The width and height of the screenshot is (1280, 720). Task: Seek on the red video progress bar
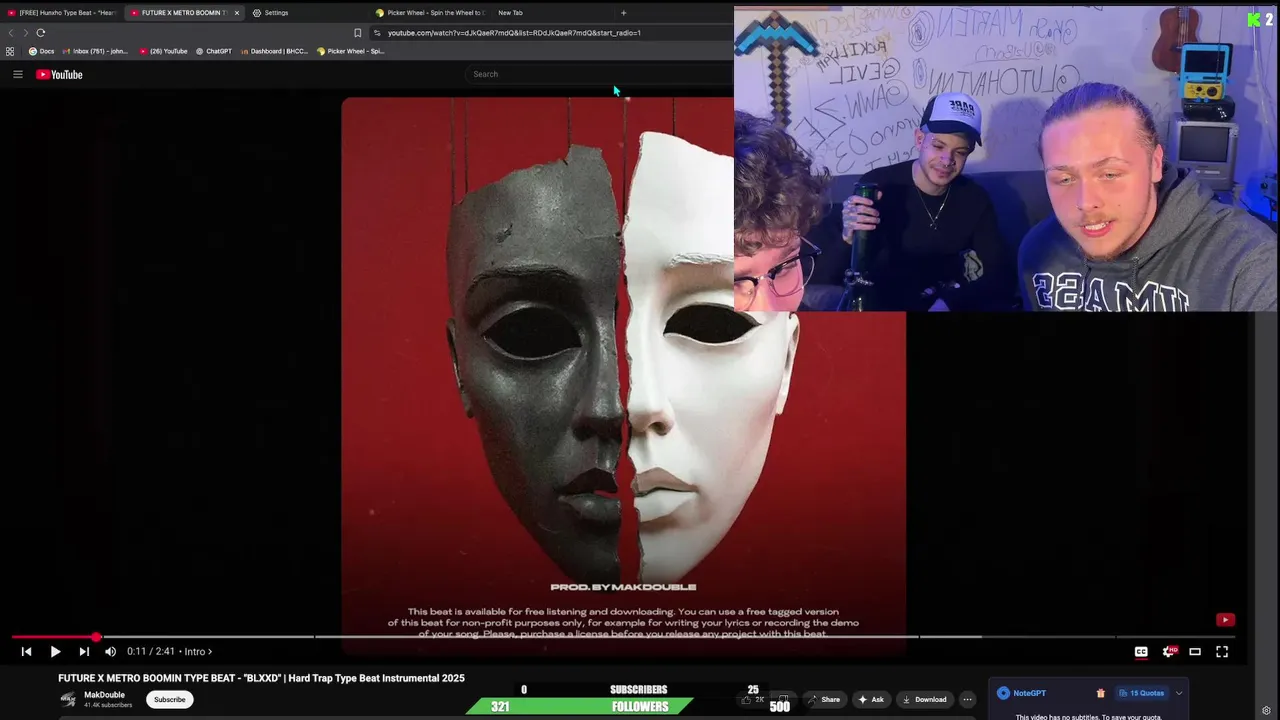click(x=54, y=636)
